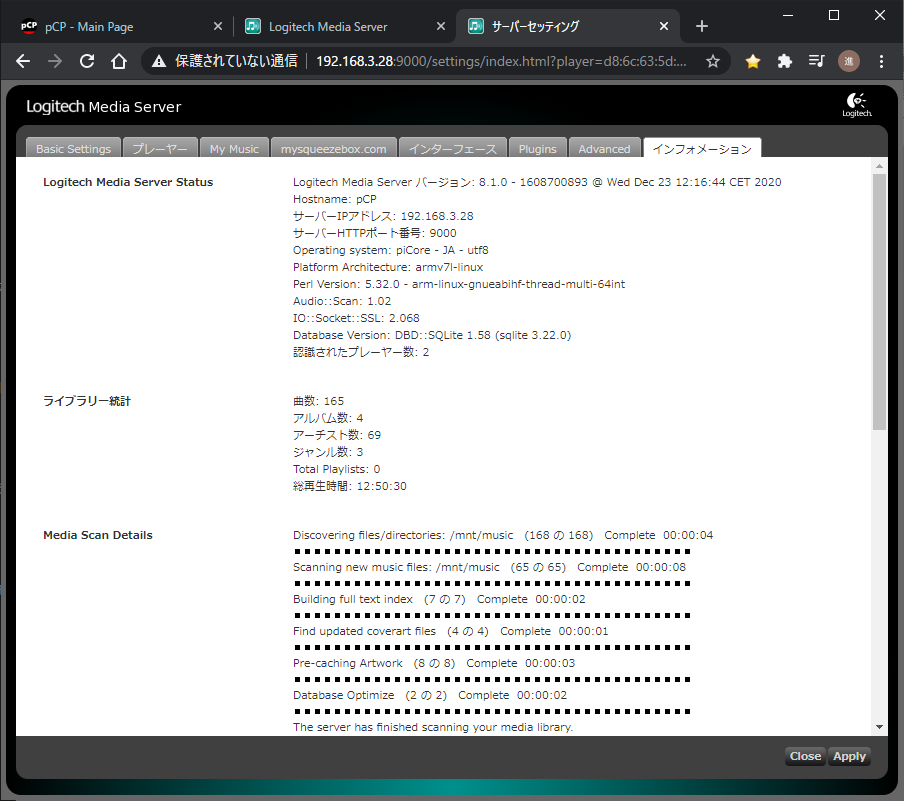Click the Discovering files/directories scan line
904x801 pixels.
pos(503,535)
